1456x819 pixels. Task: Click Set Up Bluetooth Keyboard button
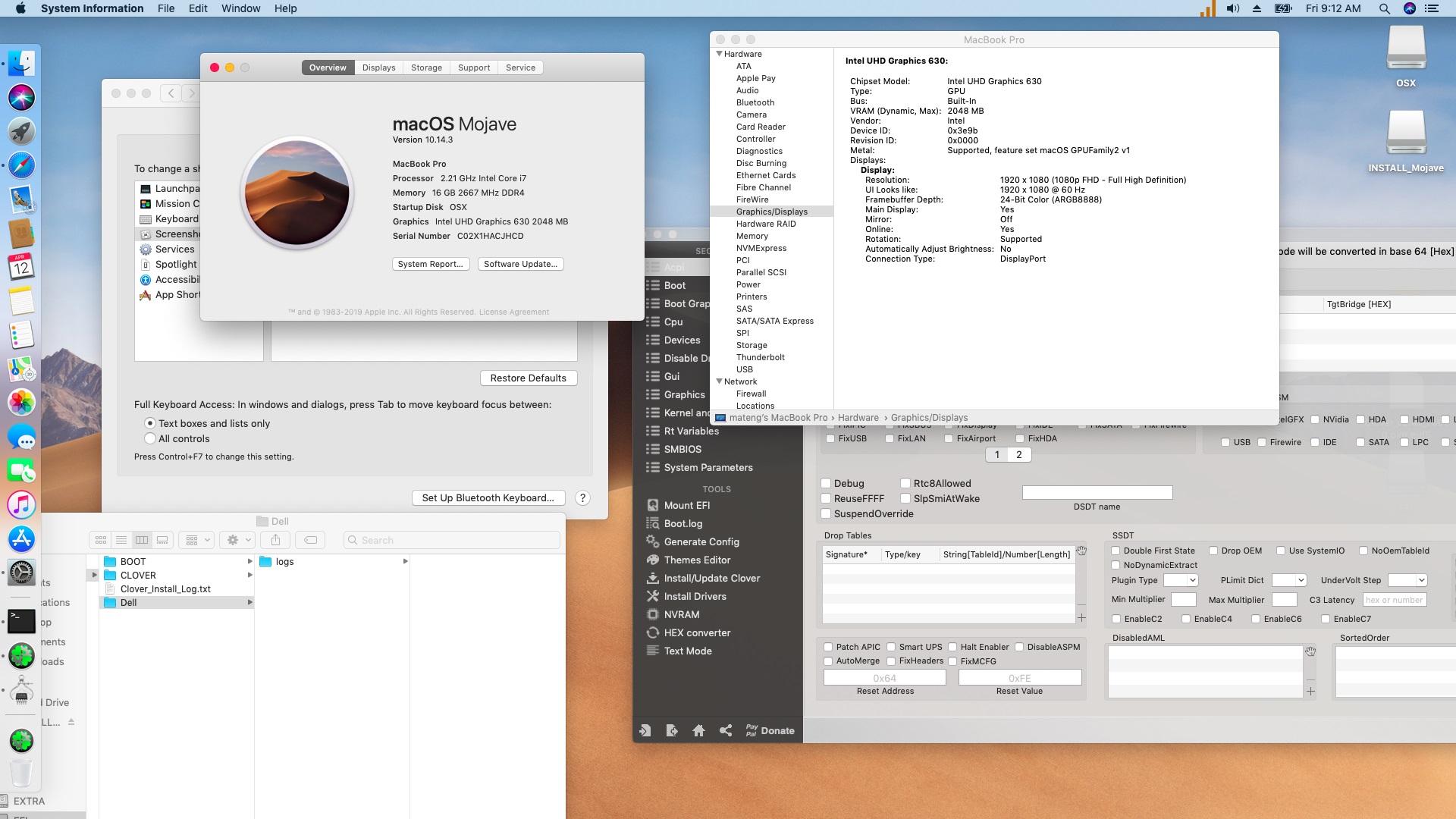[488, 497]
